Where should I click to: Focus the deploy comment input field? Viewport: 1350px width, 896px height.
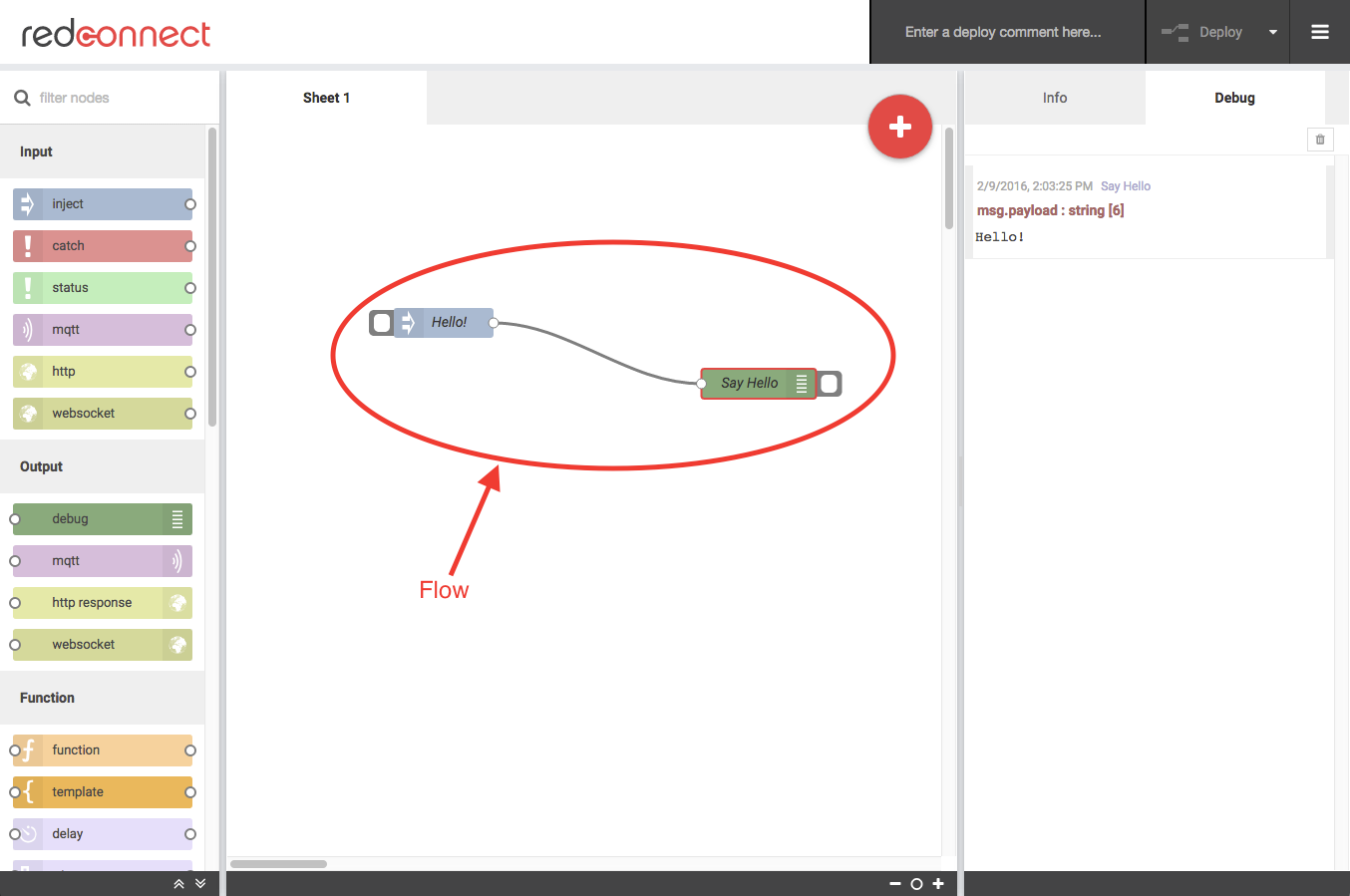(x=1008, y=32)
